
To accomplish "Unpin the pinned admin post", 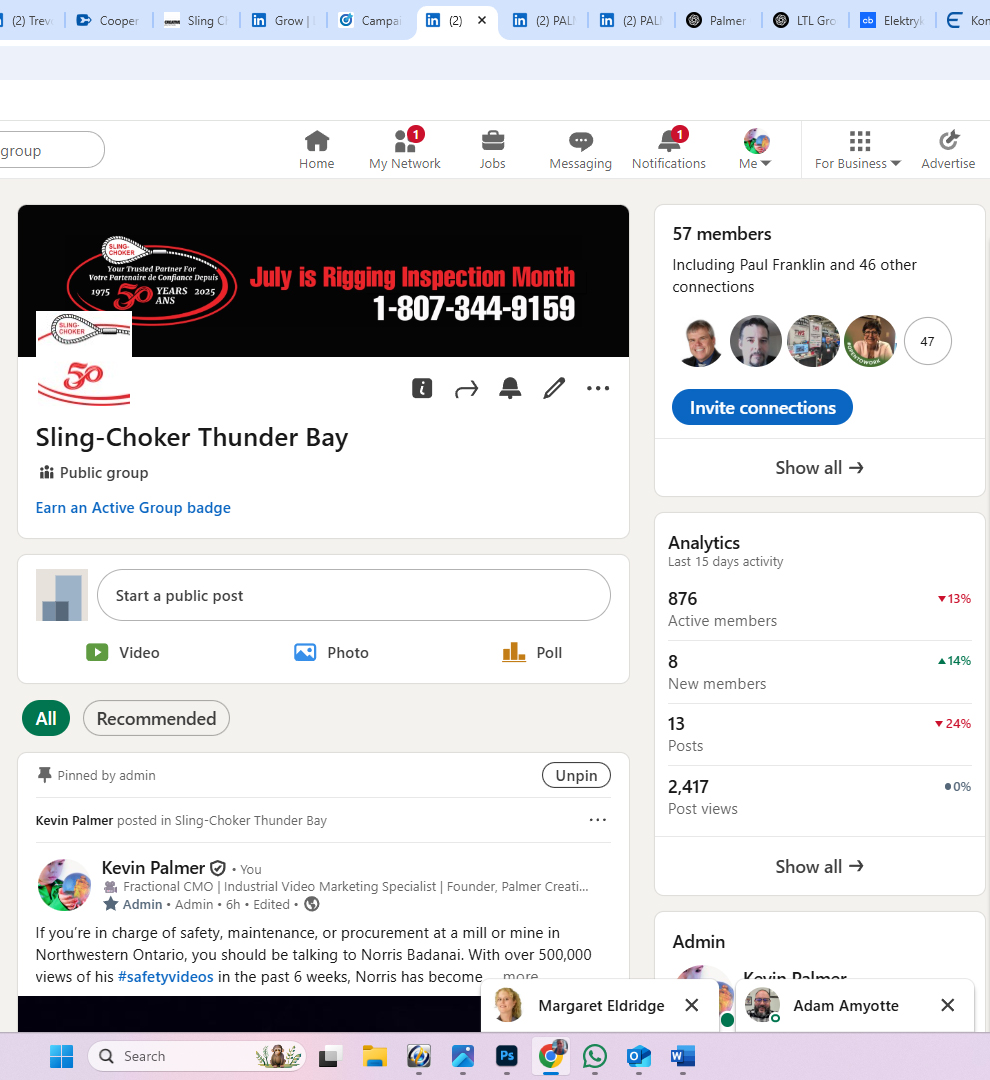I will (x=576, y=775).
